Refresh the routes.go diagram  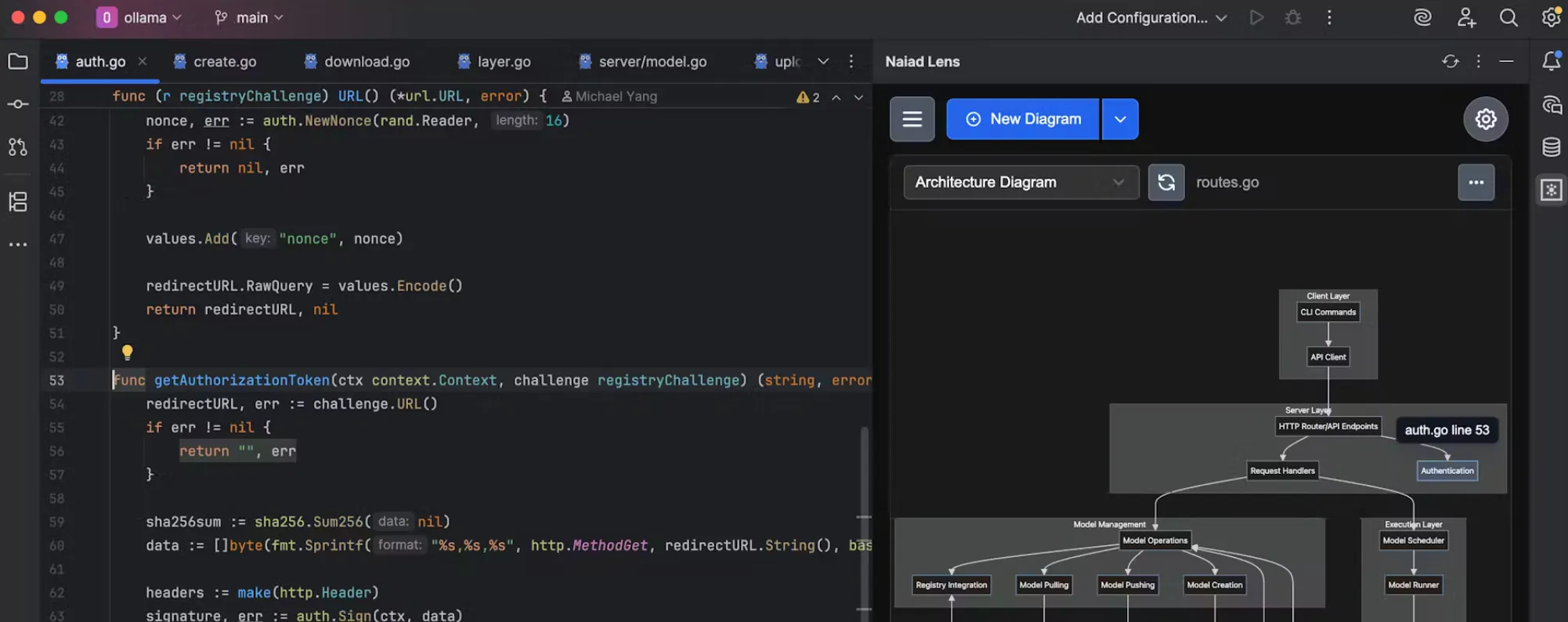coord(1165,183)
